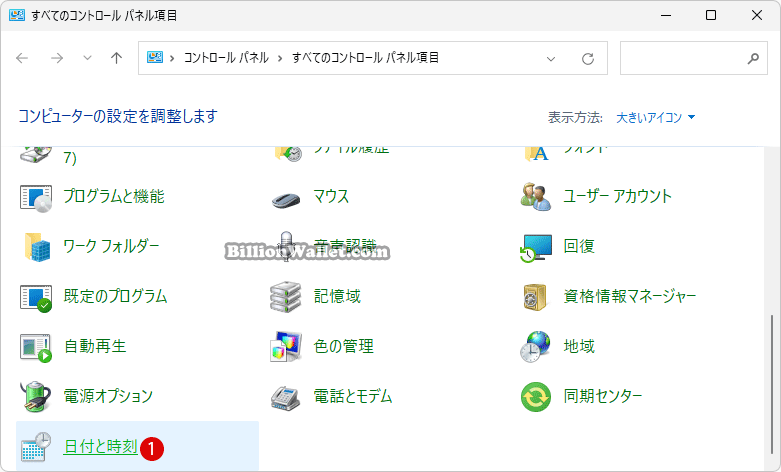Click the Mouse (マウス) icon

tap(286, 199)
